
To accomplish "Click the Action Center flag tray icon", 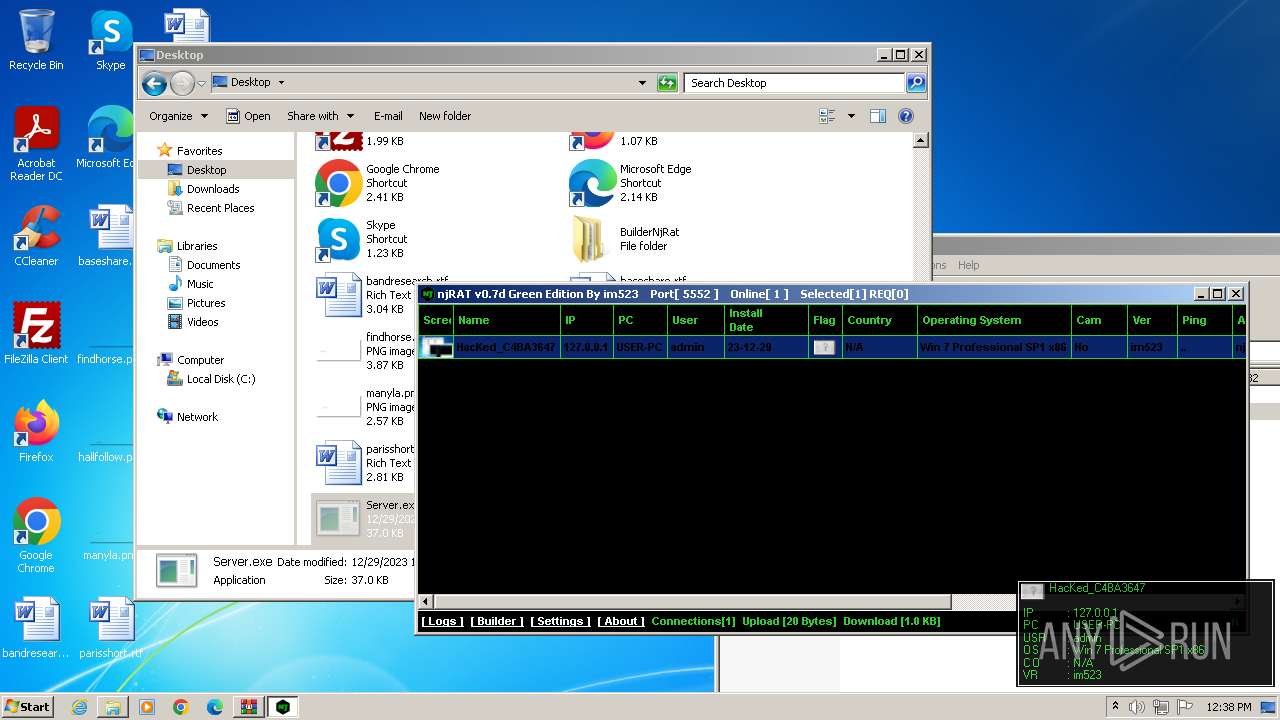I will click(x=1185, y=707).
